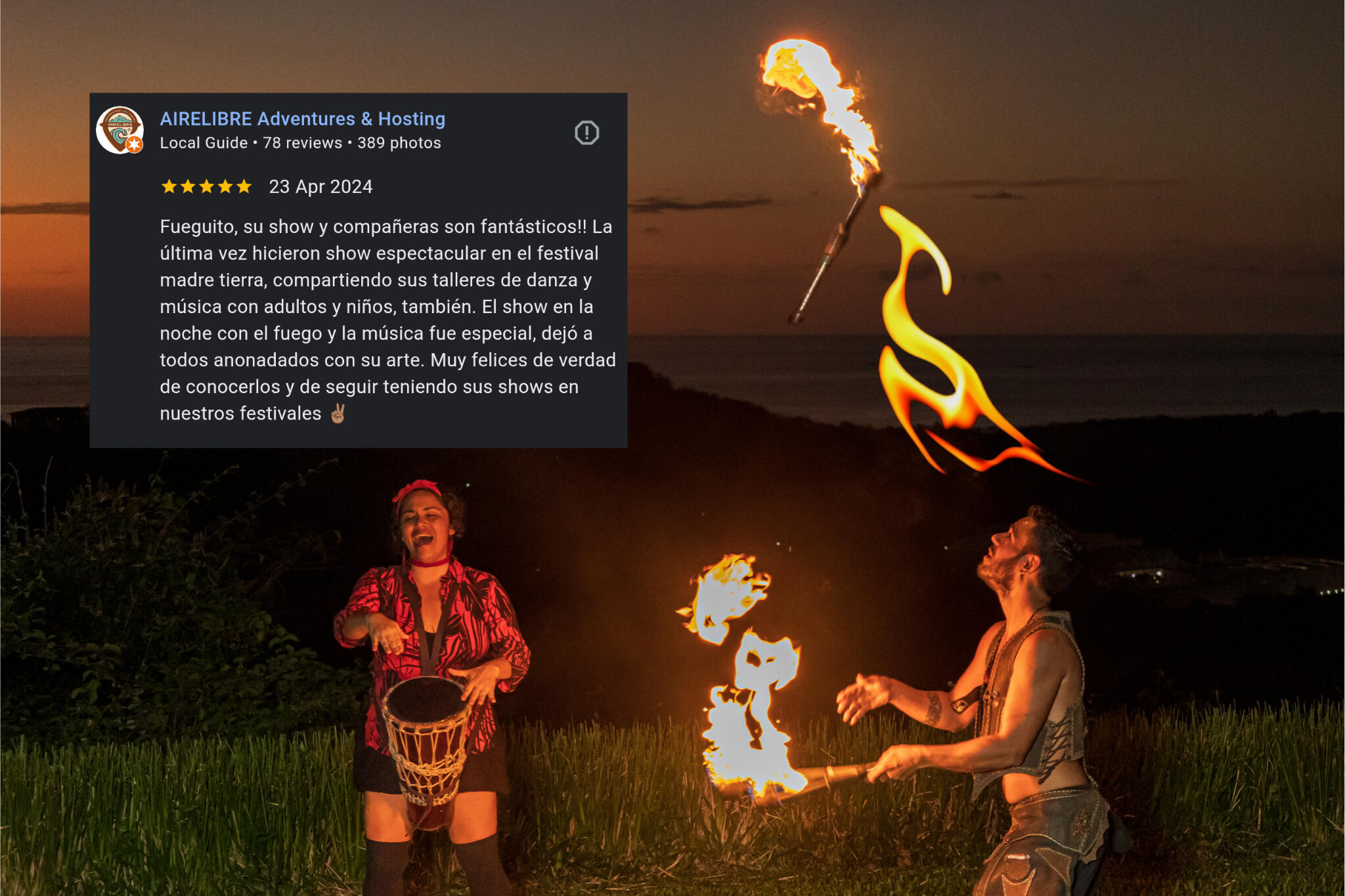
Task: Click the report review exclamation icon
Action: (586, 133)
